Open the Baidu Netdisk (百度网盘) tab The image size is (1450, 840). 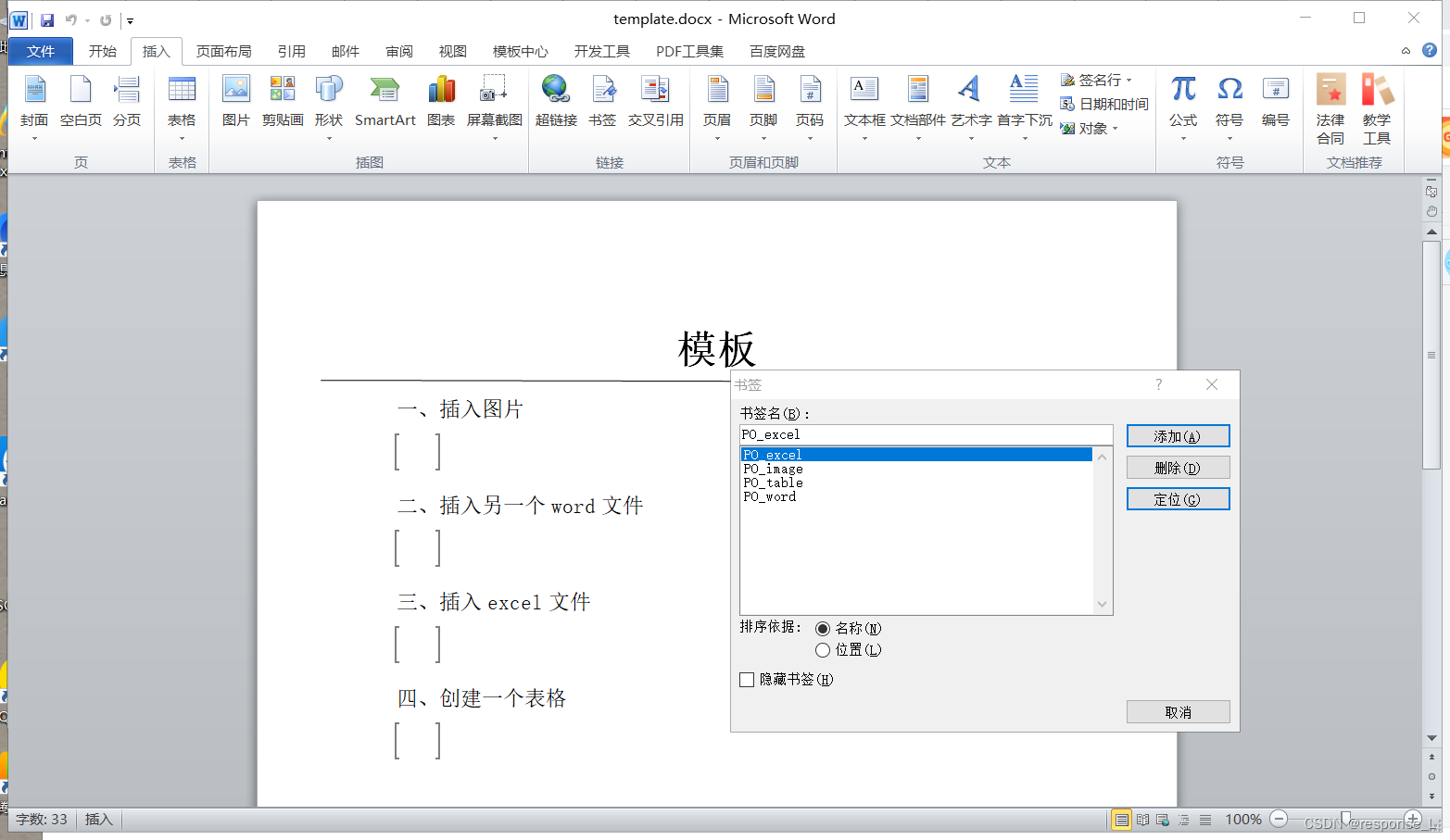click(777, 51)
